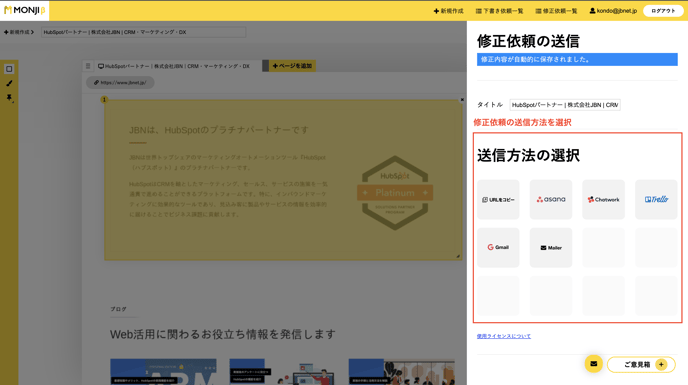Choose Gmail send method
Viewport: 688px width, 385px height.
tap(498, 248)
